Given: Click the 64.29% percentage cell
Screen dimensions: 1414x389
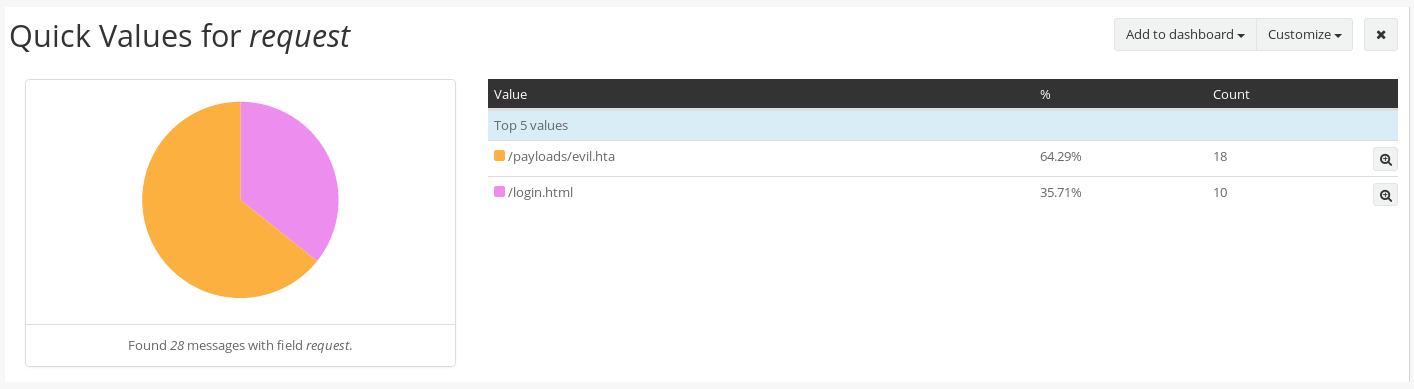Looking at the screenshot, I should coord(1060,156).
